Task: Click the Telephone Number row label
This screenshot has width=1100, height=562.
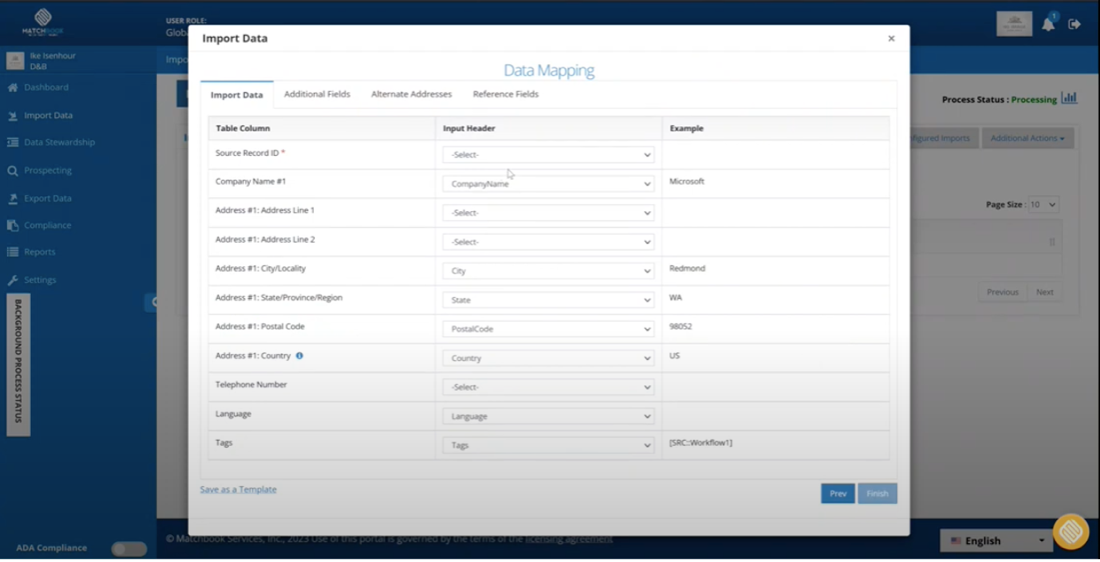Action: (251, 385)
